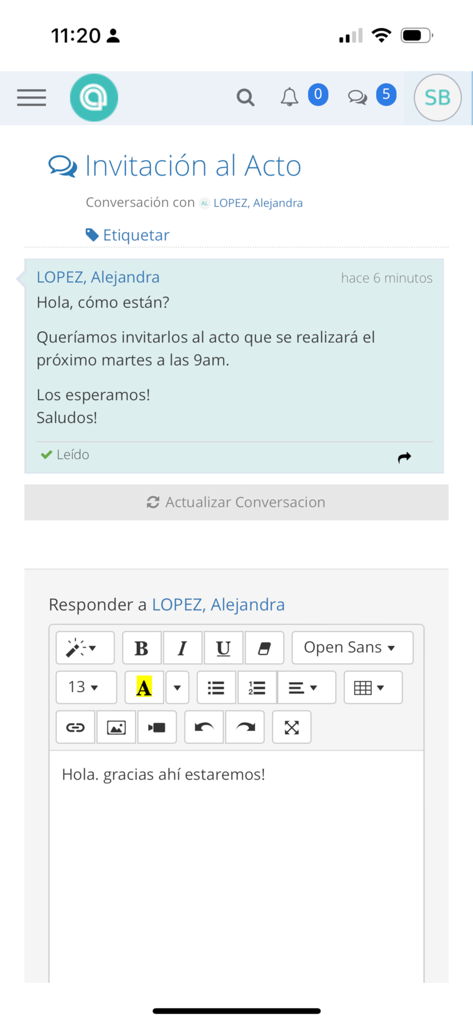Open the table insert dropdown

click(373, 687)
